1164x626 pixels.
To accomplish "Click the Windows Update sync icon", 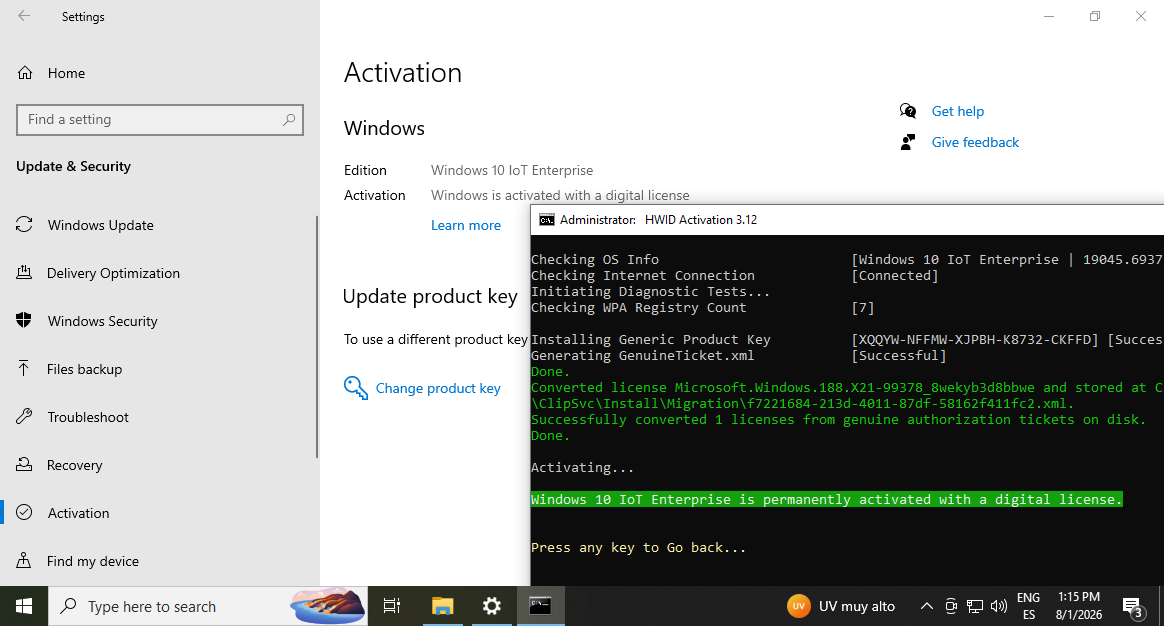I will pos(24,224).
